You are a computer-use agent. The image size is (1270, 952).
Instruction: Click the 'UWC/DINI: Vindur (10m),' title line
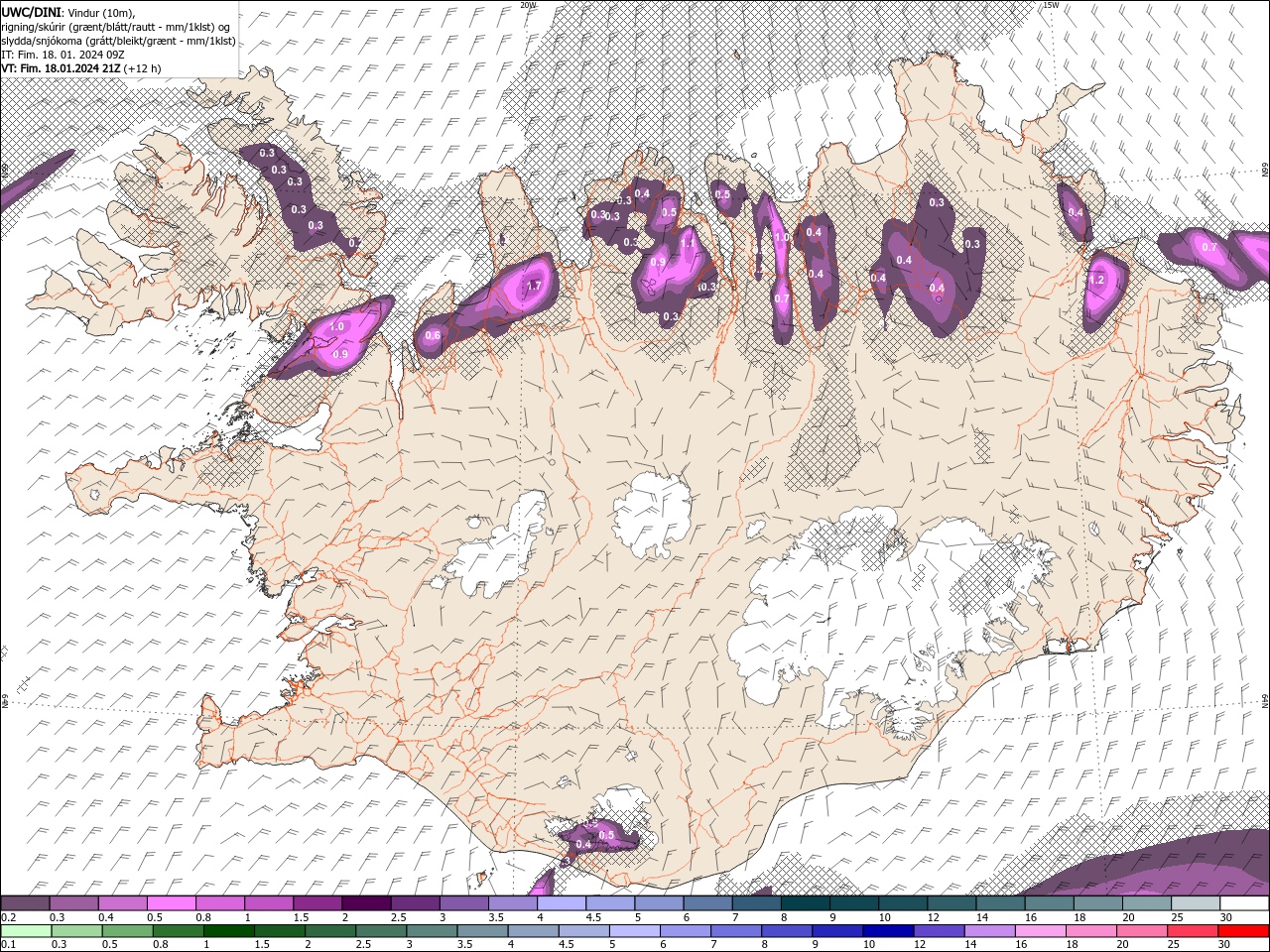tap(67, 12)
